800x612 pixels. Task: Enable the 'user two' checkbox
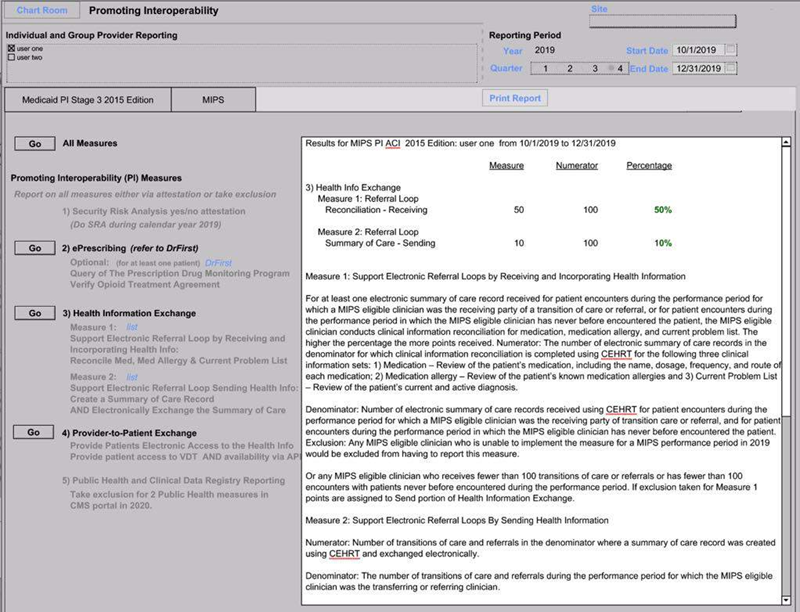click(x=11, y=57)
